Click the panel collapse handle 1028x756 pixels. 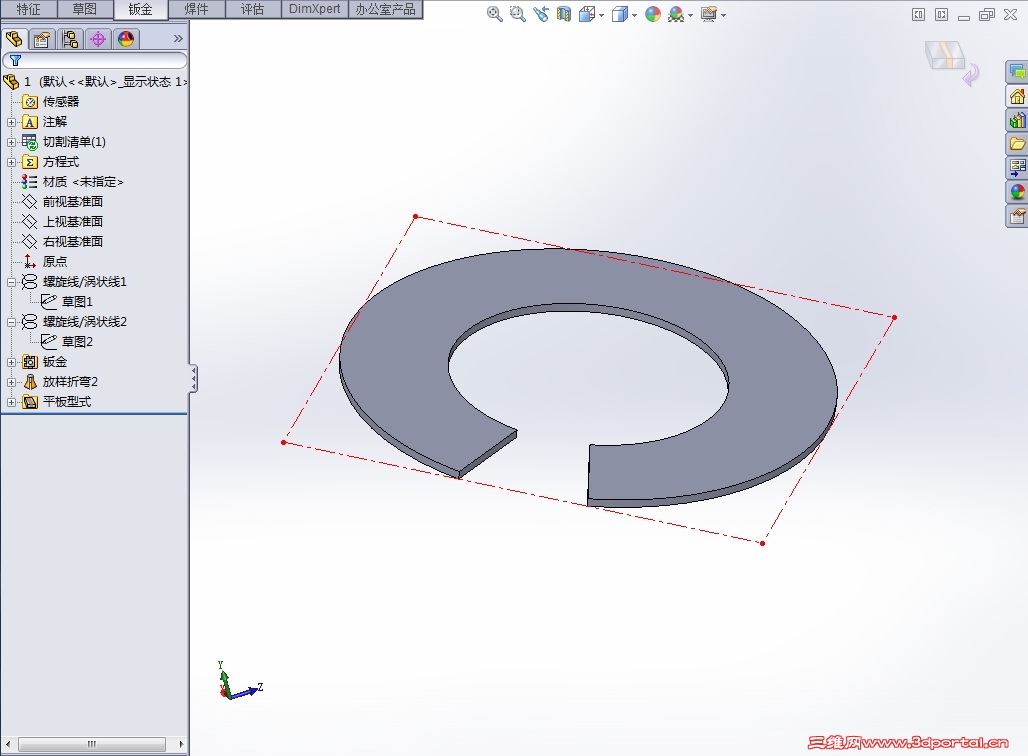193,379
